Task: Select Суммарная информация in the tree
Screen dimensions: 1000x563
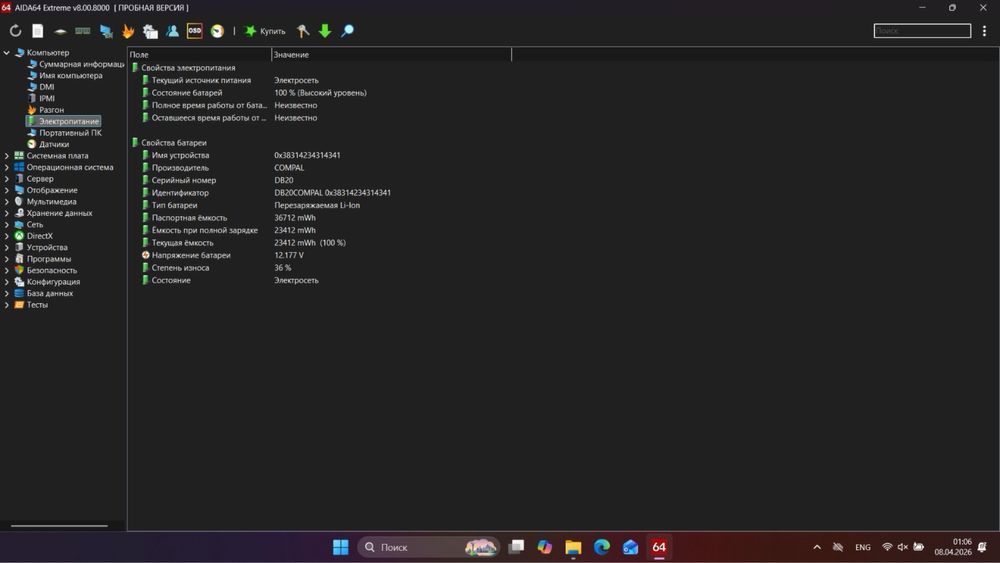Action: click(76, 64)
